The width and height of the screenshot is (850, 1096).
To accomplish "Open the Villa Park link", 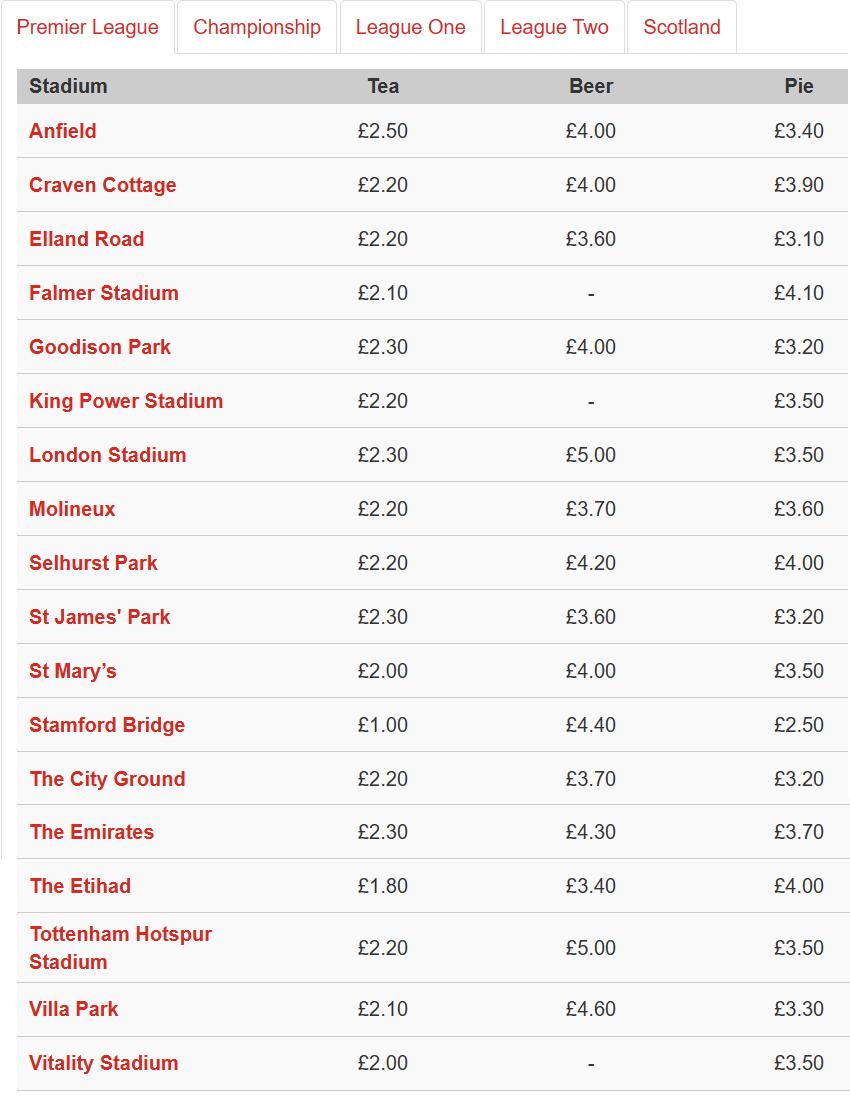I will 74,1009.
